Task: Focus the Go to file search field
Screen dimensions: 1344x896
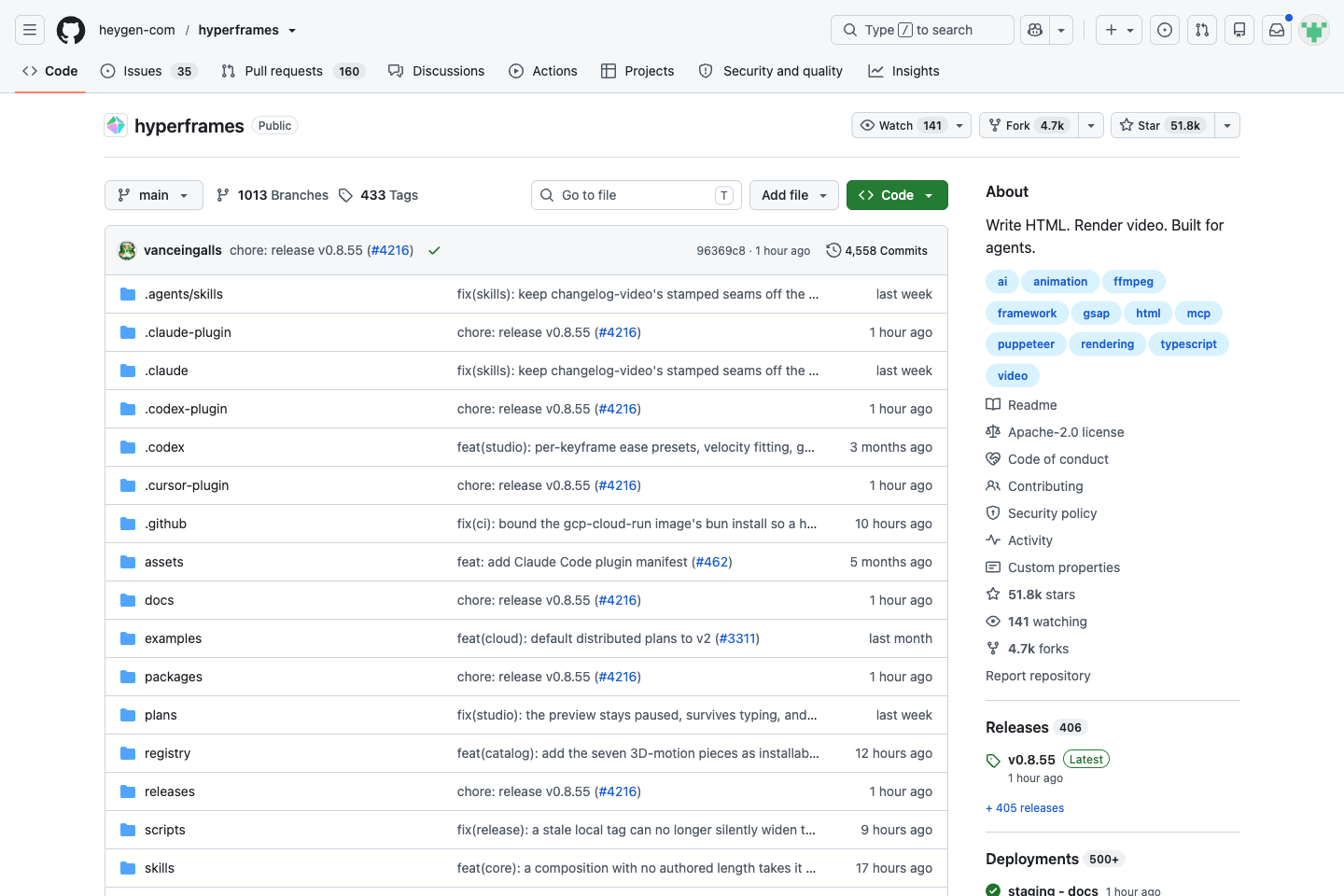Action: pos(637,195)
